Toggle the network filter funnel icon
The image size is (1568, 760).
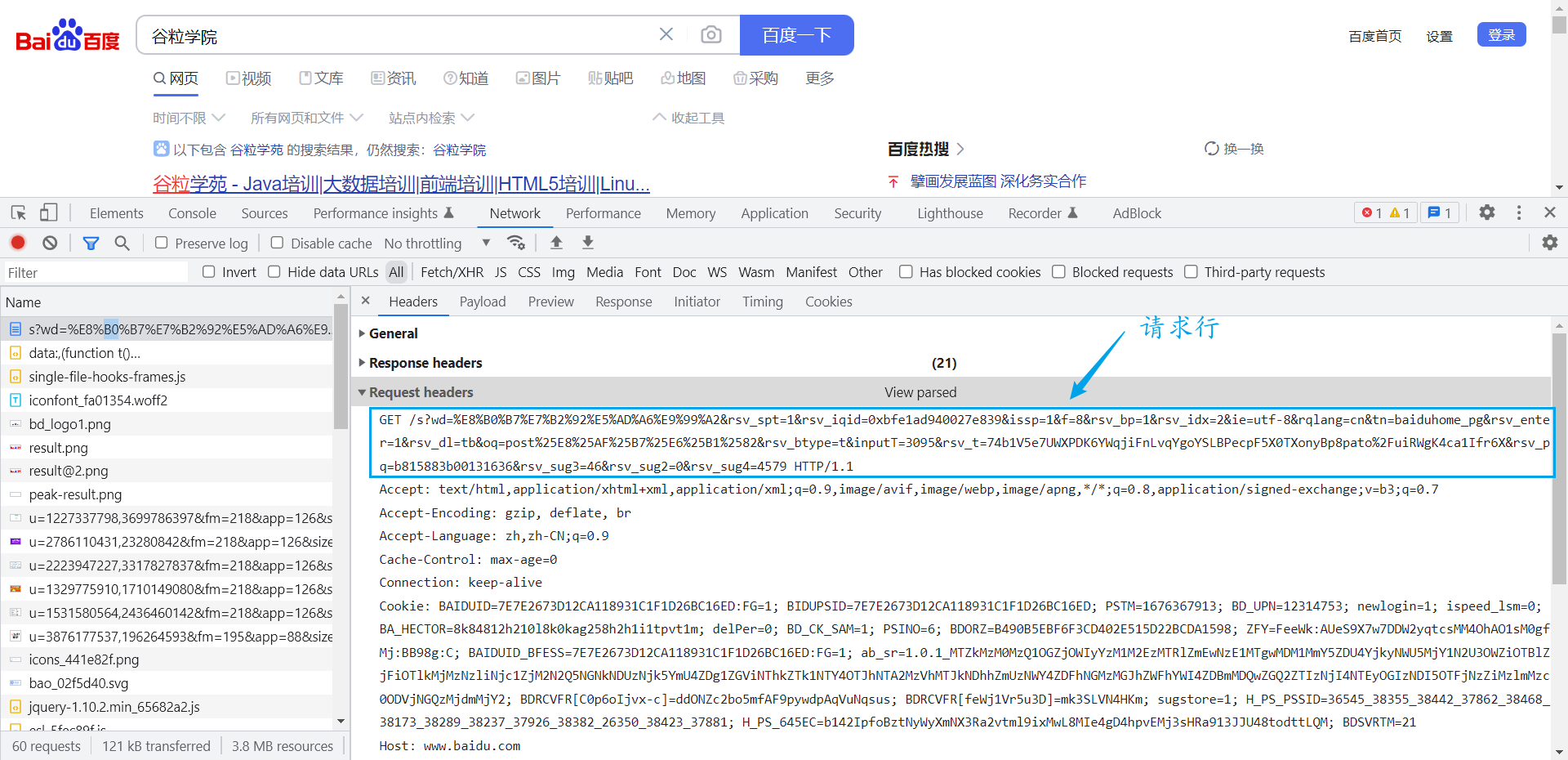point(91,243)
